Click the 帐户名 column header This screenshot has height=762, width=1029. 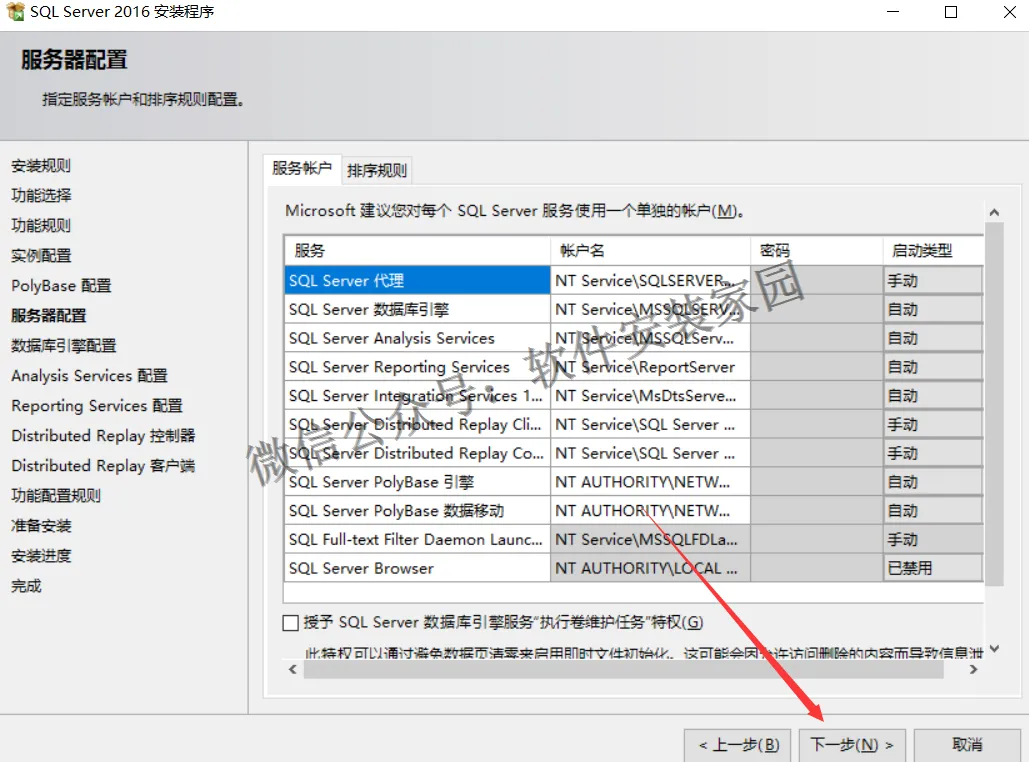click(x=650, y=251)
